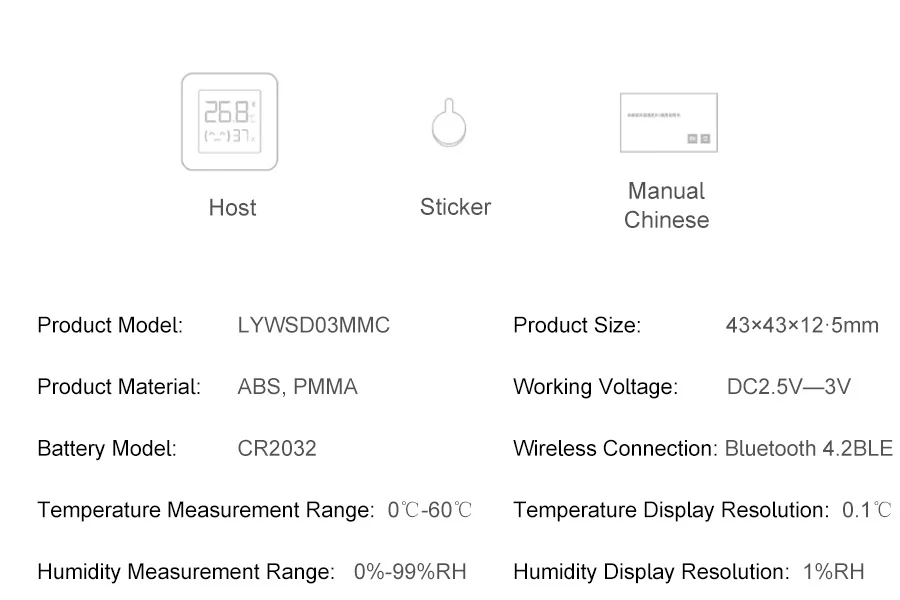Click the Host label text

(x=232, y=207)
